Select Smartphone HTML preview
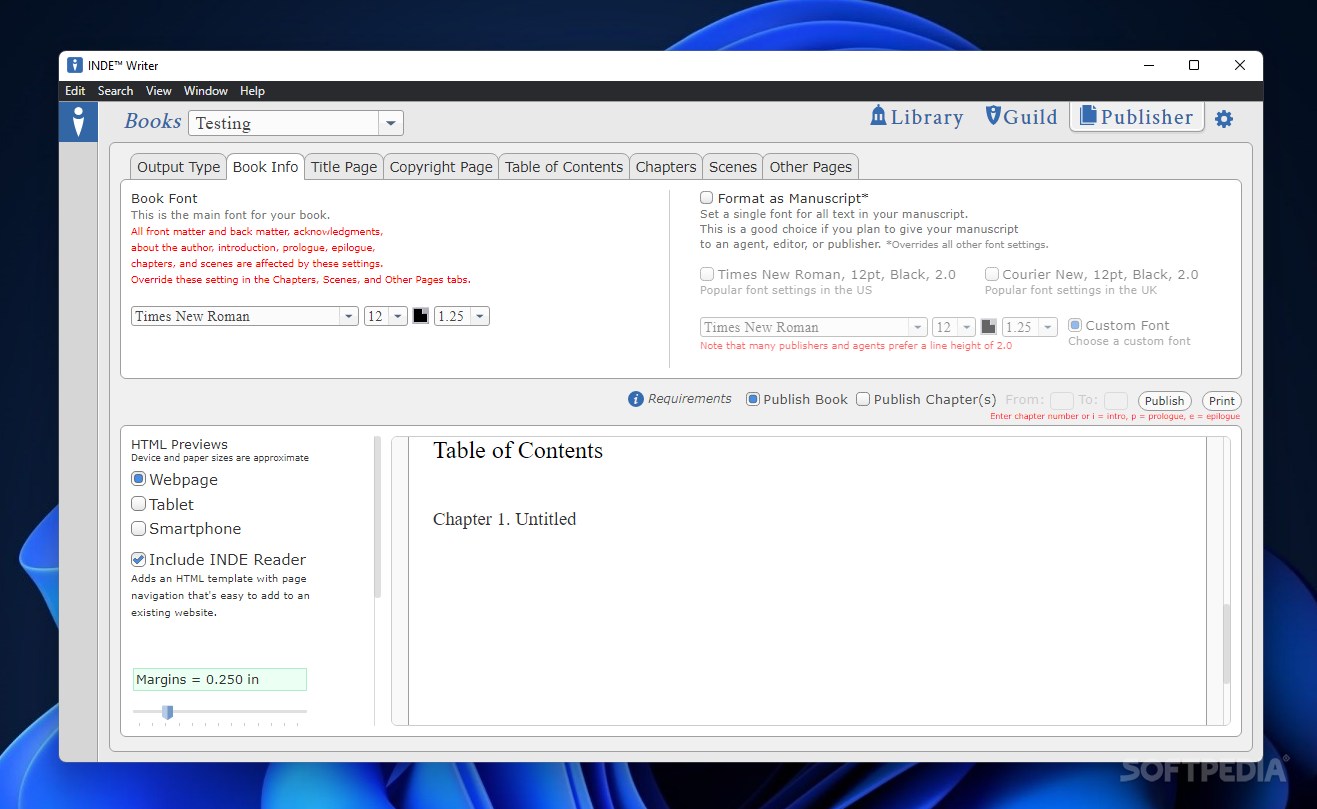Image resolution: width=1317 pixels, height=809 pixels. click(139, 528)
